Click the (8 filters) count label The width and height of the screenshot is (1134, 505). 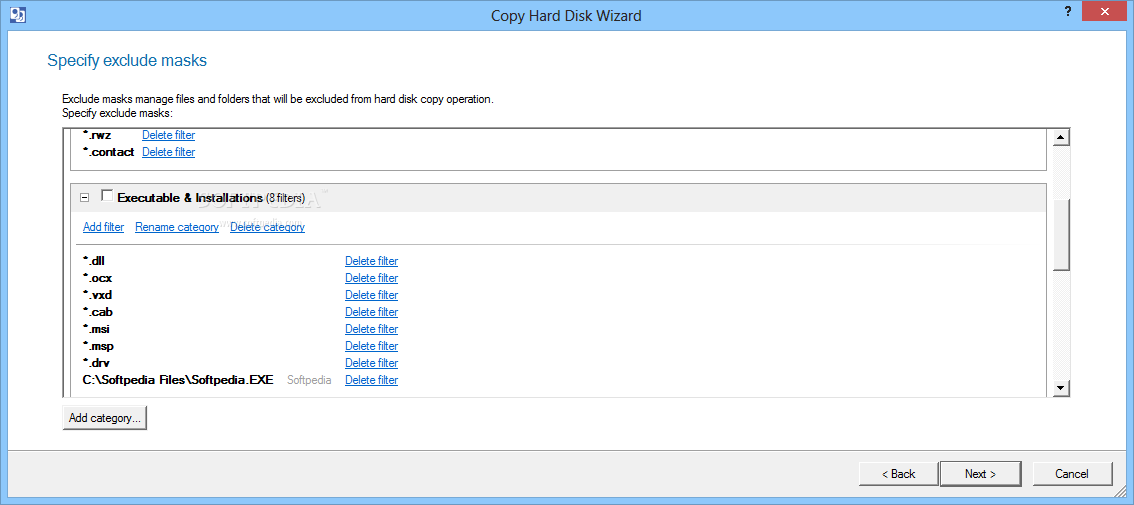[286, 198]
